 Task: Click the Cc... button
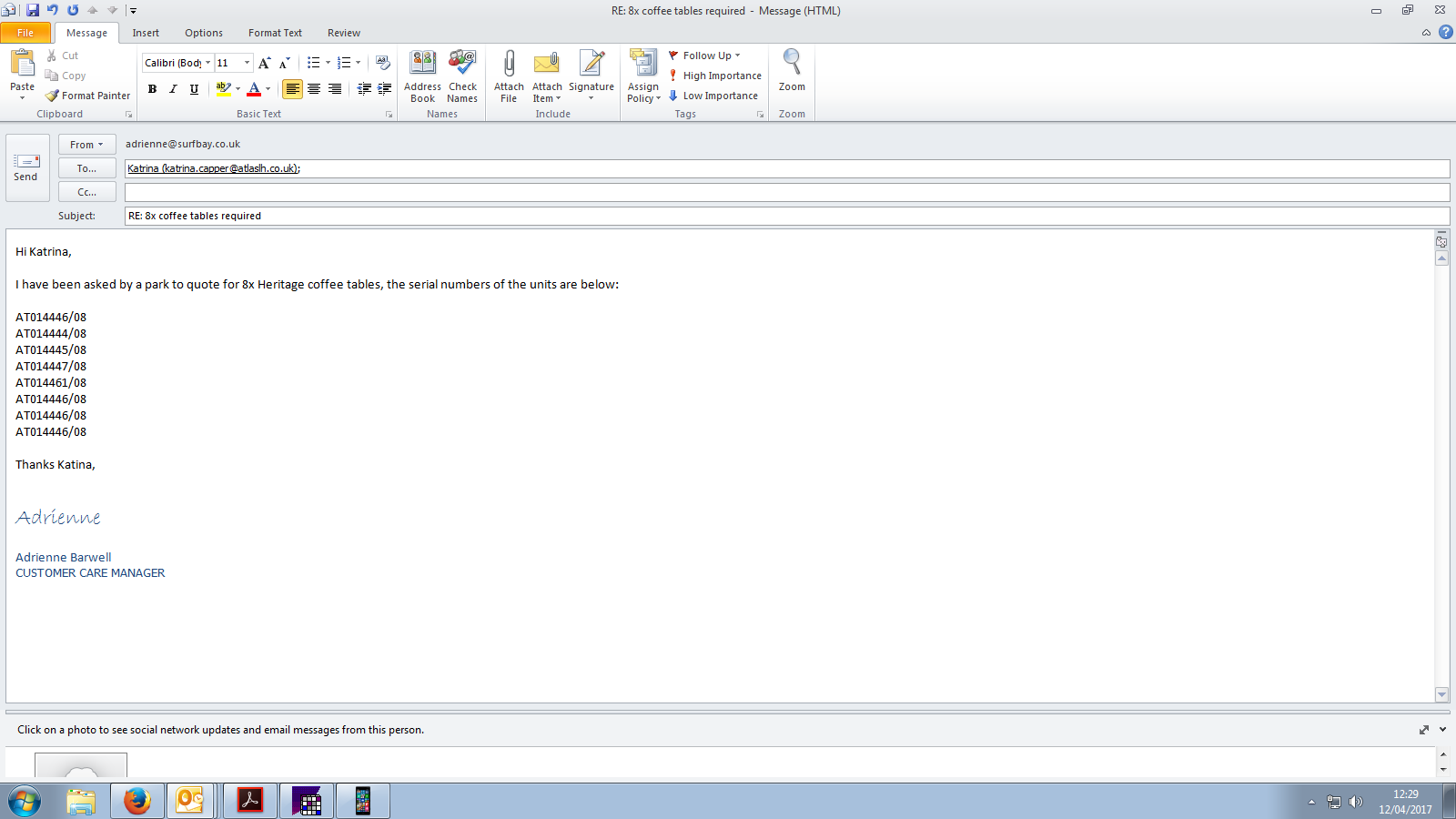(86, 192)
